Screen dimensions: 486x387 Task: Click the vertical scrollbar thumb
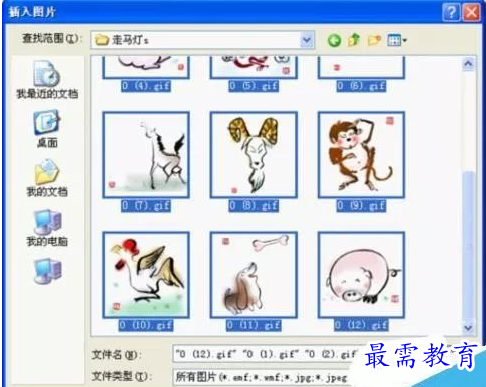468,247
